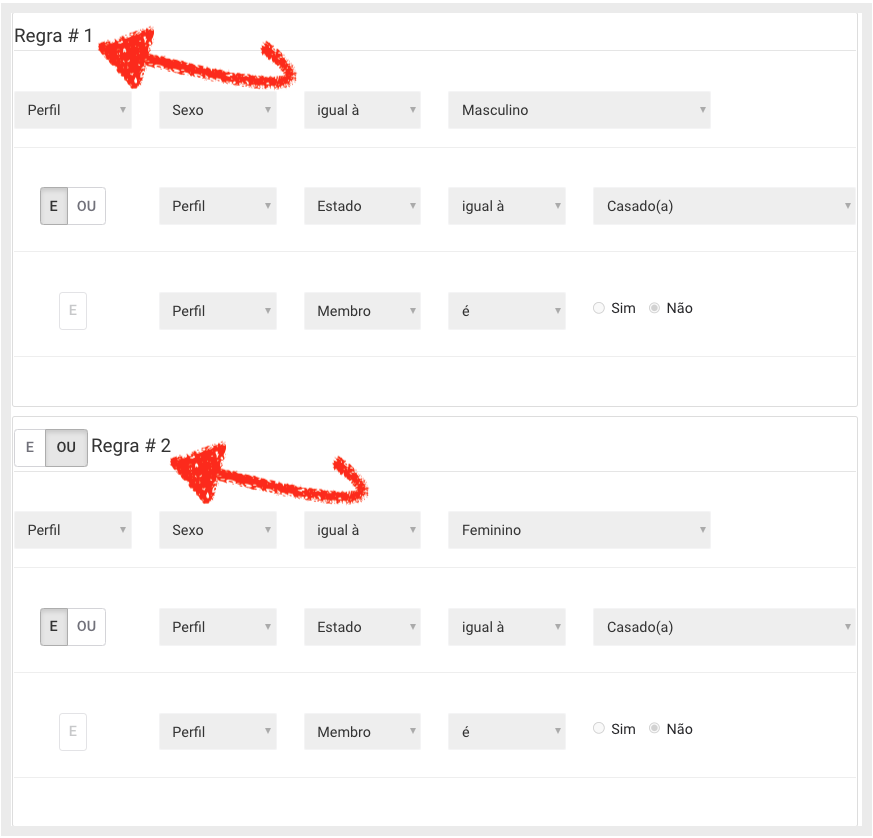Expand the Estado field dropdown in Regra 2
This screenshot has width=873, height=838.
coord(362,627)
